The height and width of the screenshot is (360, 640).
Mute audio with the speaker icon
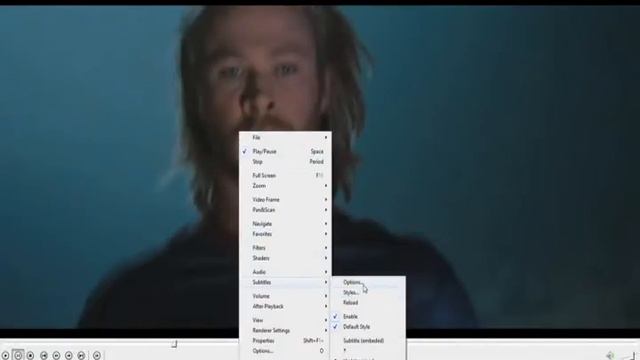610,356
